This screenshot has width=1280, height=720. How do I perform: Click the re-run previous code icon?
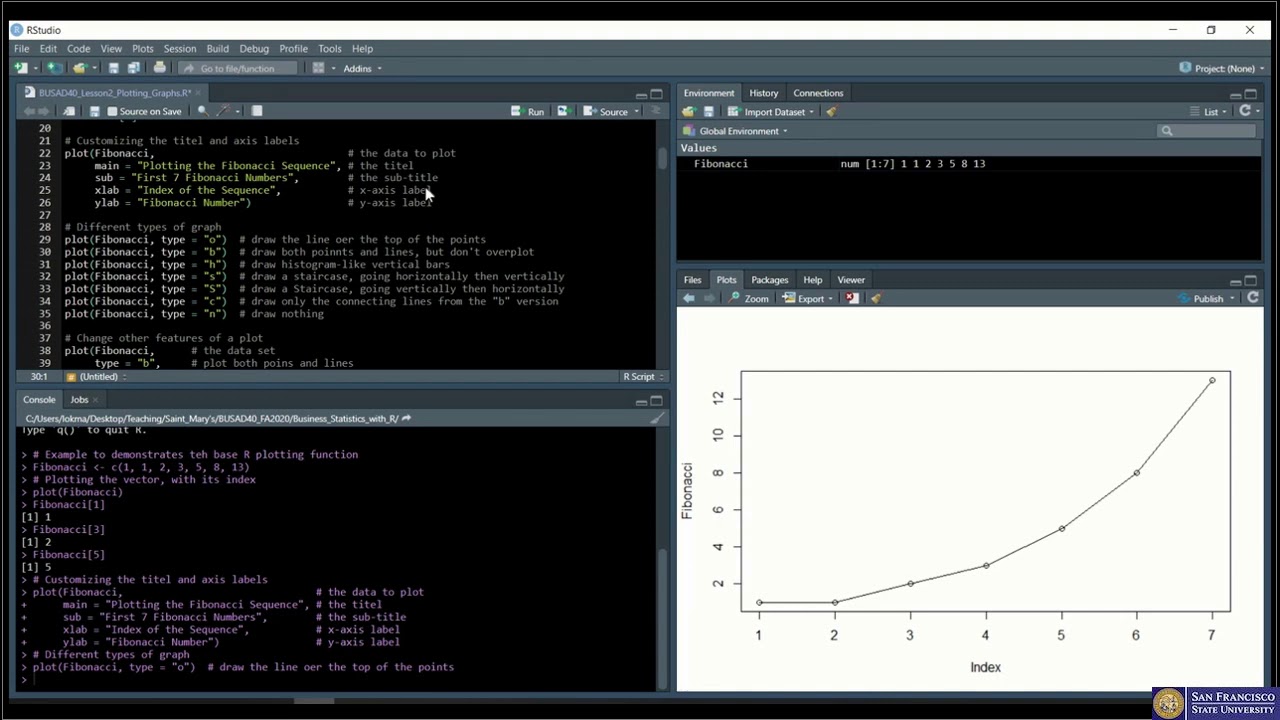point(563,111)
